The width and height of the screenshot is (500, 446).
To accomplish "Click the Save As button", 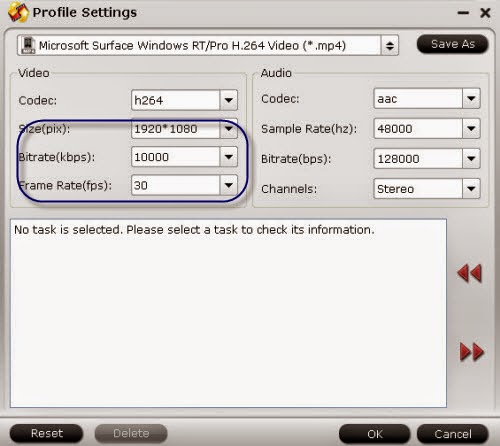I will pos(453,44).
